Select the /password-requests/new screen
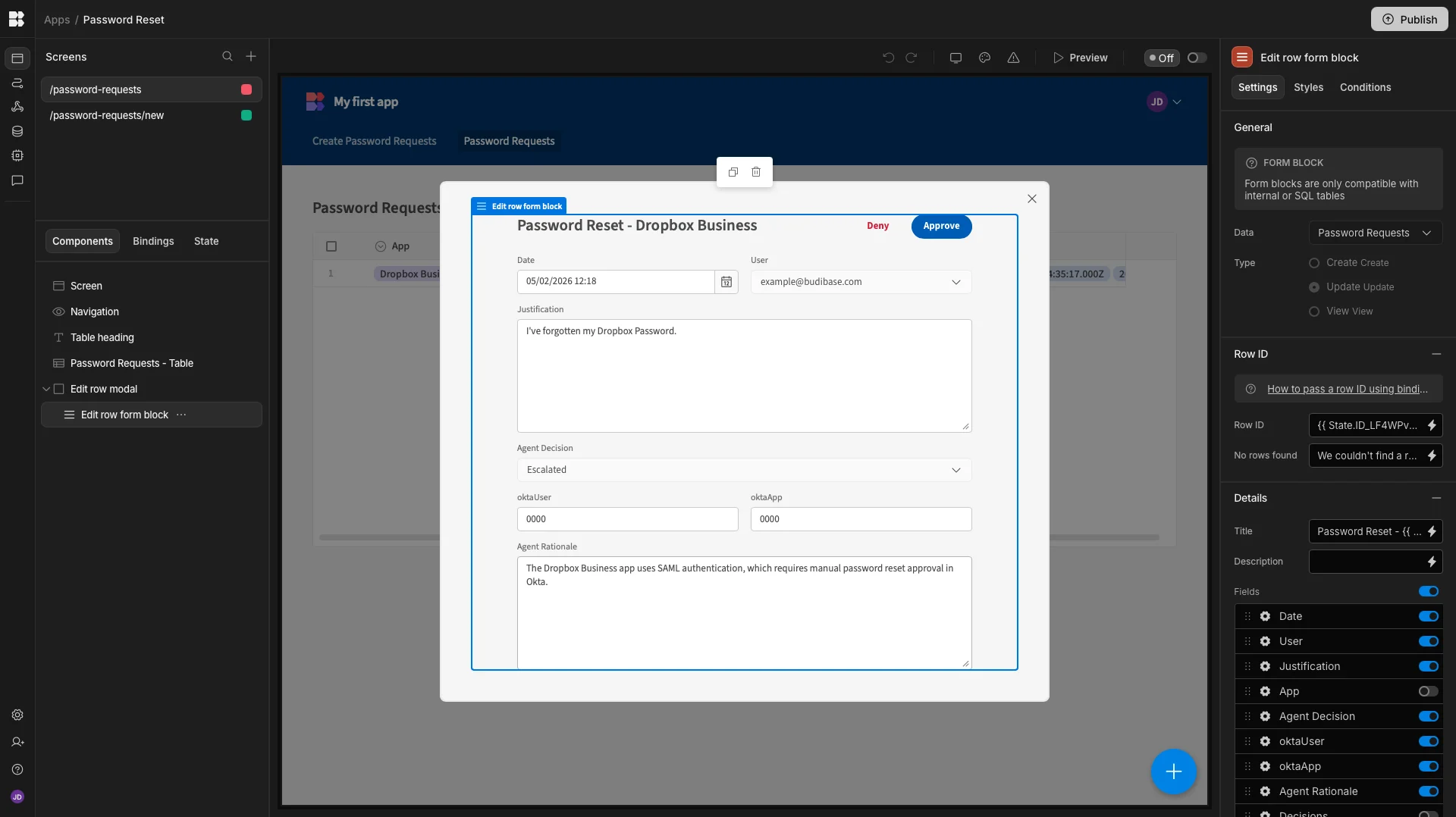 click(151, 115)
